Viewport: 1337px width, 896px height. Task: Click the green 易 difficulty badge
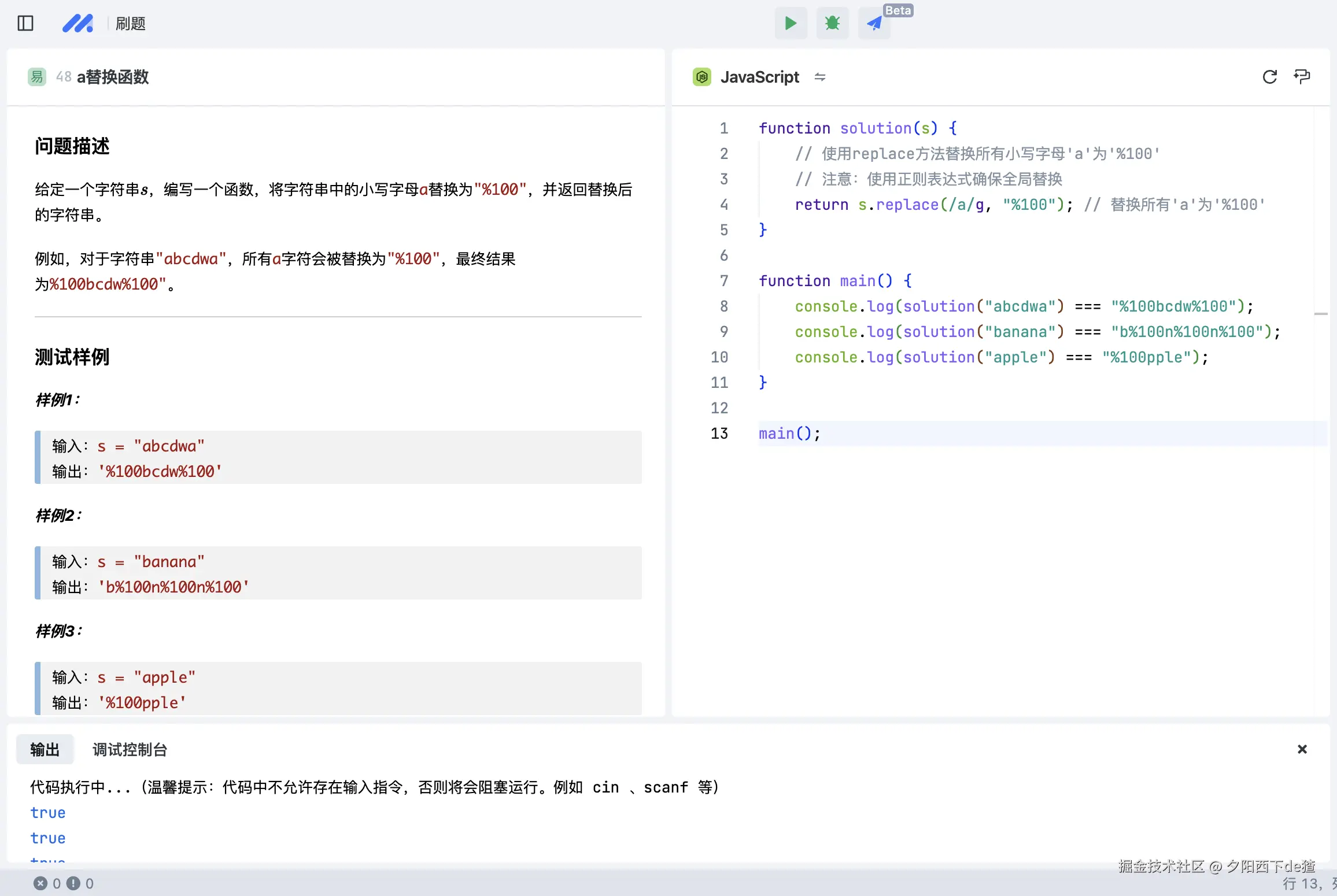(37, 77)
